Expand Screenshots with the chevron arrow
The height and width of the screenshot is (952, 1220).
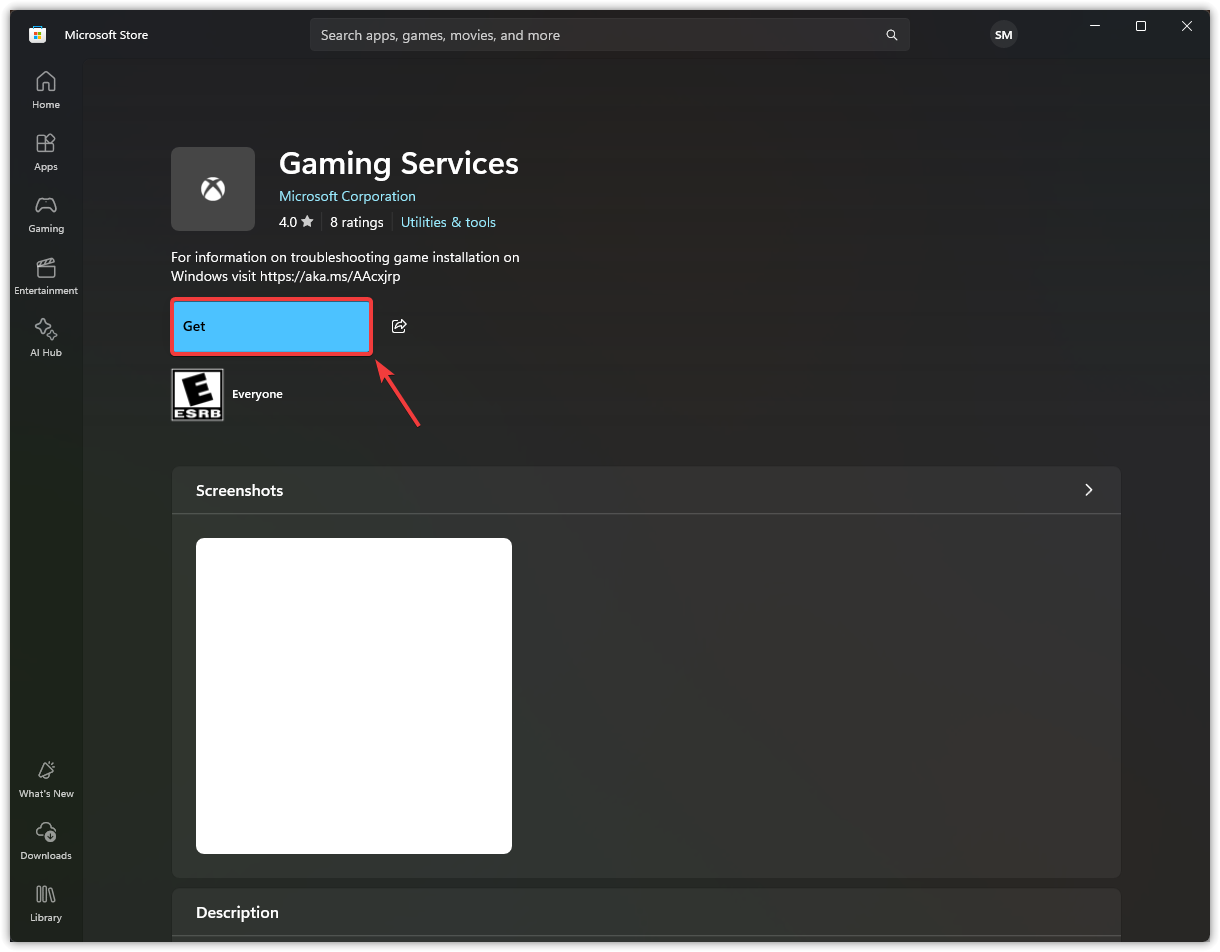pos(1088,490)
